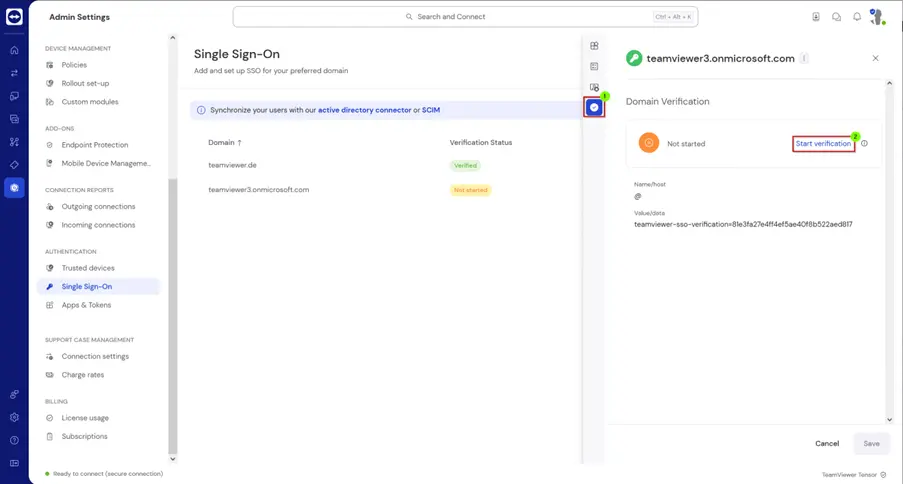
Task: Click the sidebar scrollbar down arrow
Action: [x=172, y=459]
